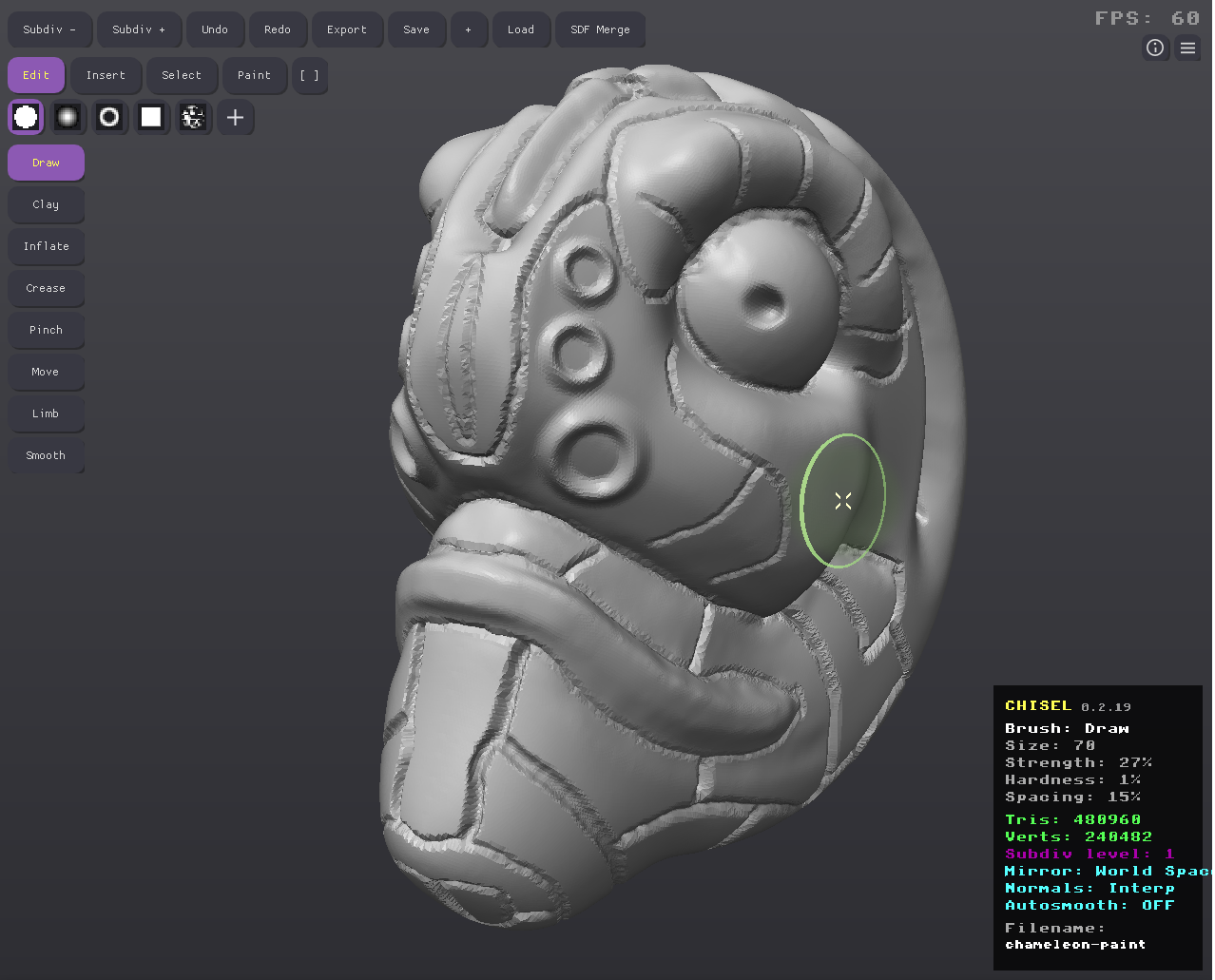This screenshot has width=1215, height=980.
Task: Add a new brush alpha with plus icon
Action: (235, 117)
